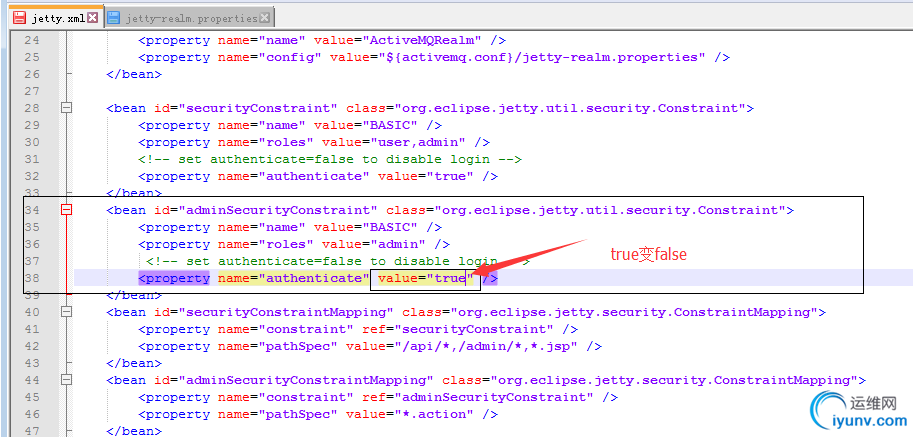Collapse the securityConstraint bean fold at line 28
The height and width of the screenshot is (437, 913).
(67, 108)
